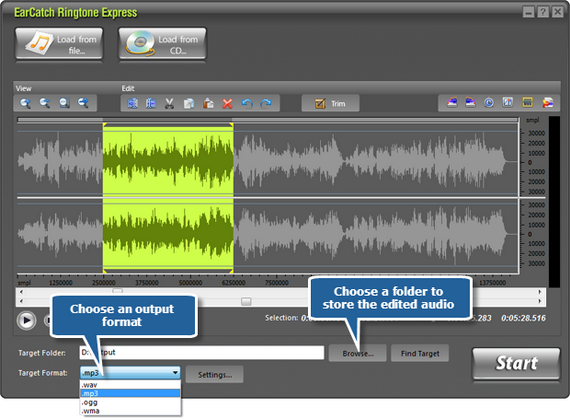Start the ringtone conversion
This screenshot has height=420, width=570.
tap(516, 363)
